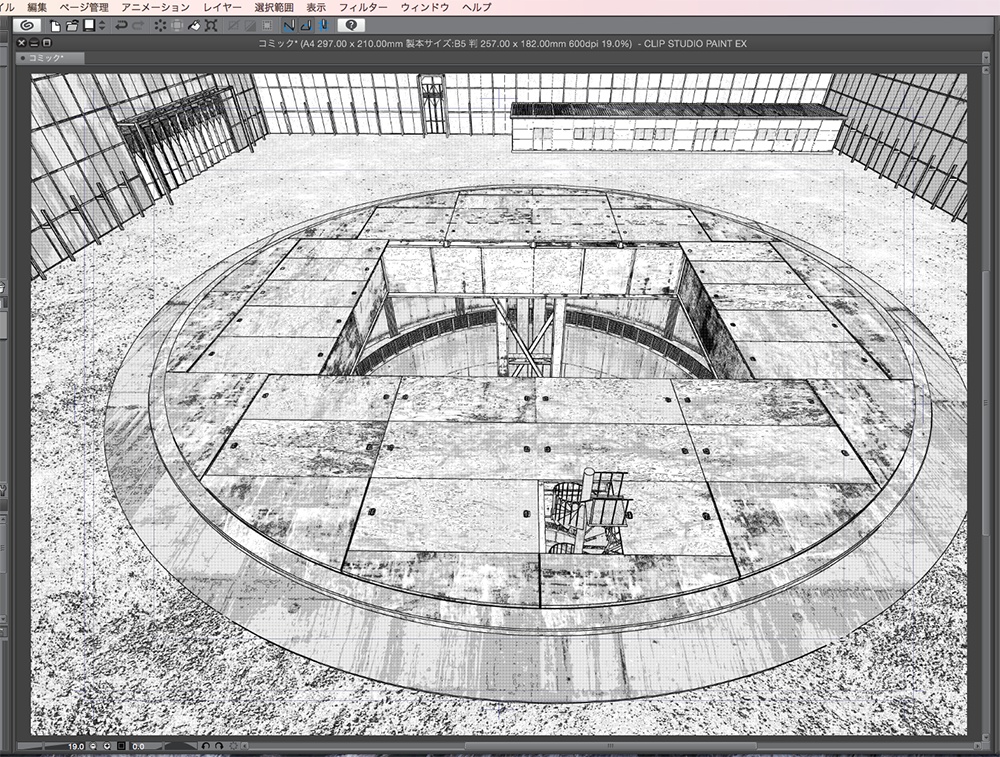Toggle Snap to Ruler
This screenshot has width=1000, height=757.
pos(289,26)
